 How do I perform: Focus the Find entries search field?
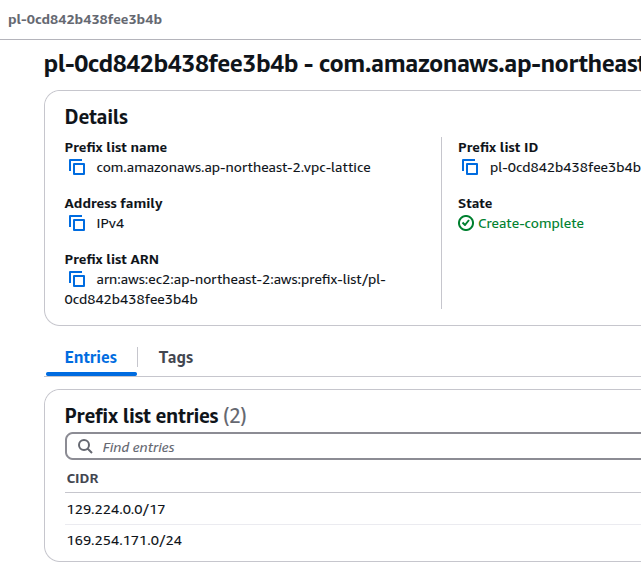click(353, 446)
